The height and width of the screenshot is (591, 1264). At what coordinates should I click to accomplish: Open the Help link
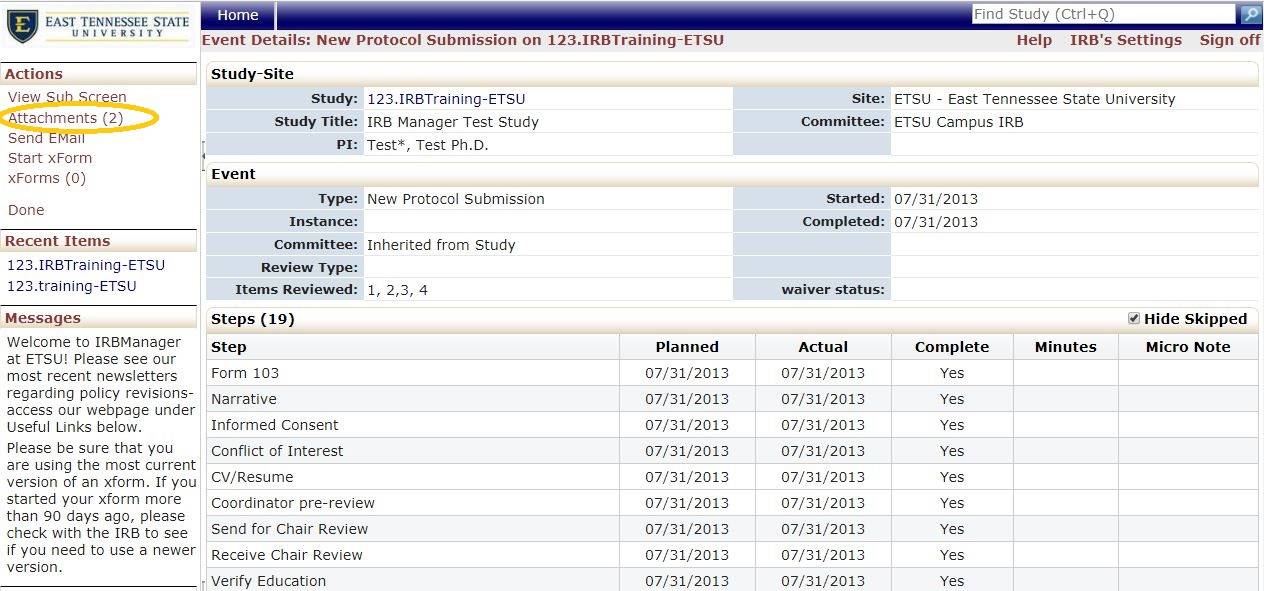[1034, 40]
